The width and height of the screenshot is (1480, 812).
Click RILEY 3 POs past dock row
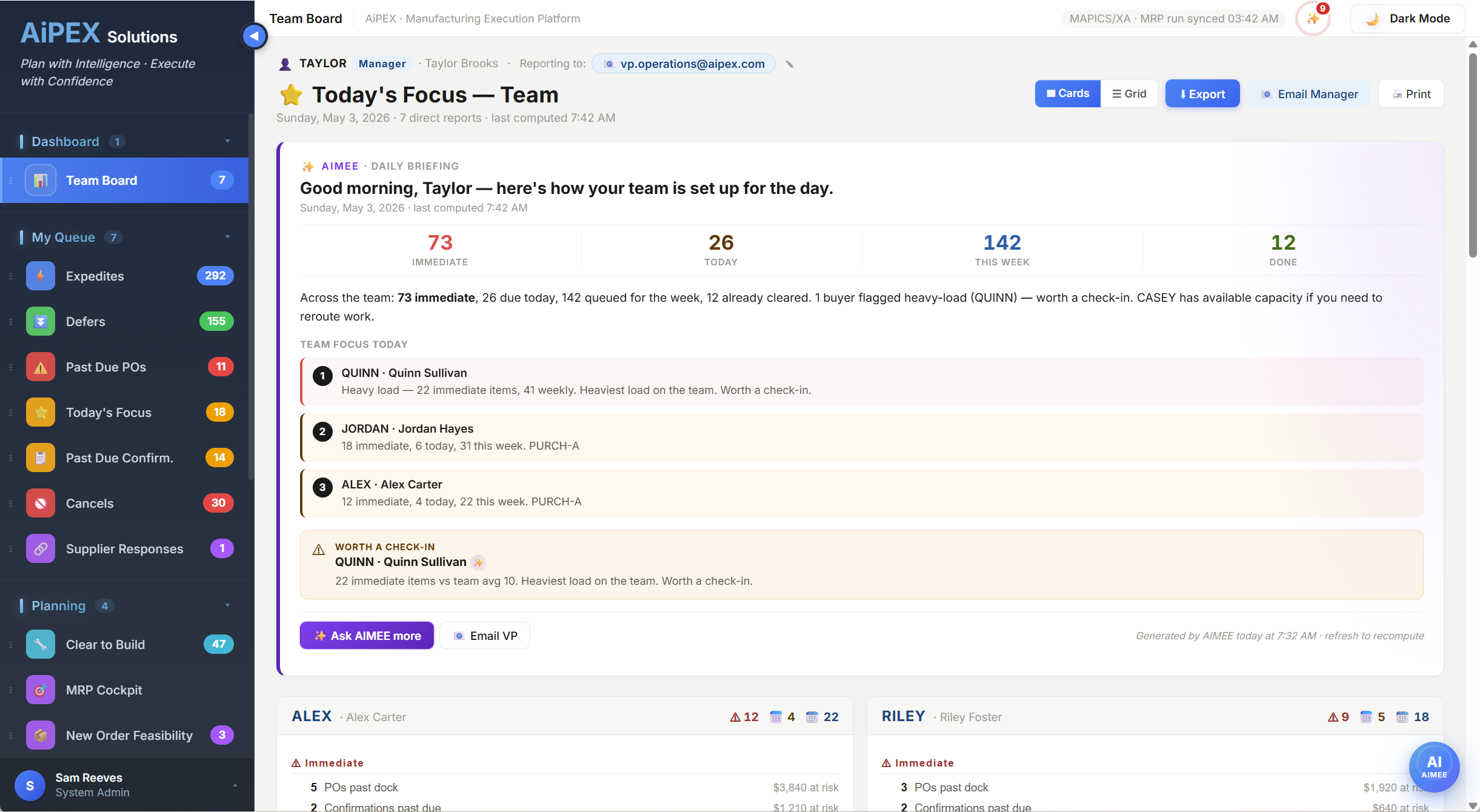click(x=1155, y=788)
